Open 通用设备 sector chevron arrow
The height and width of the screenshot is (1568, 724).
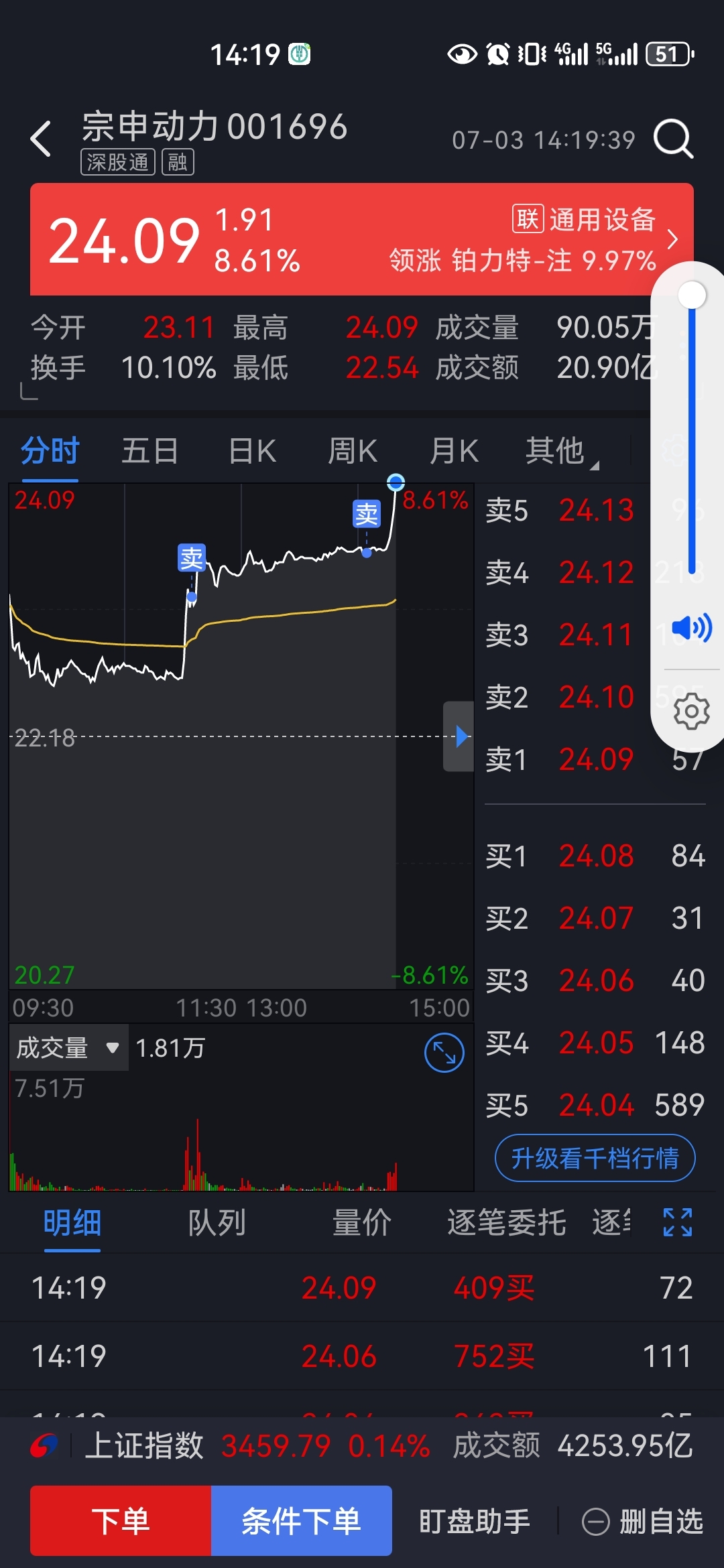click(x=672, y=239)
